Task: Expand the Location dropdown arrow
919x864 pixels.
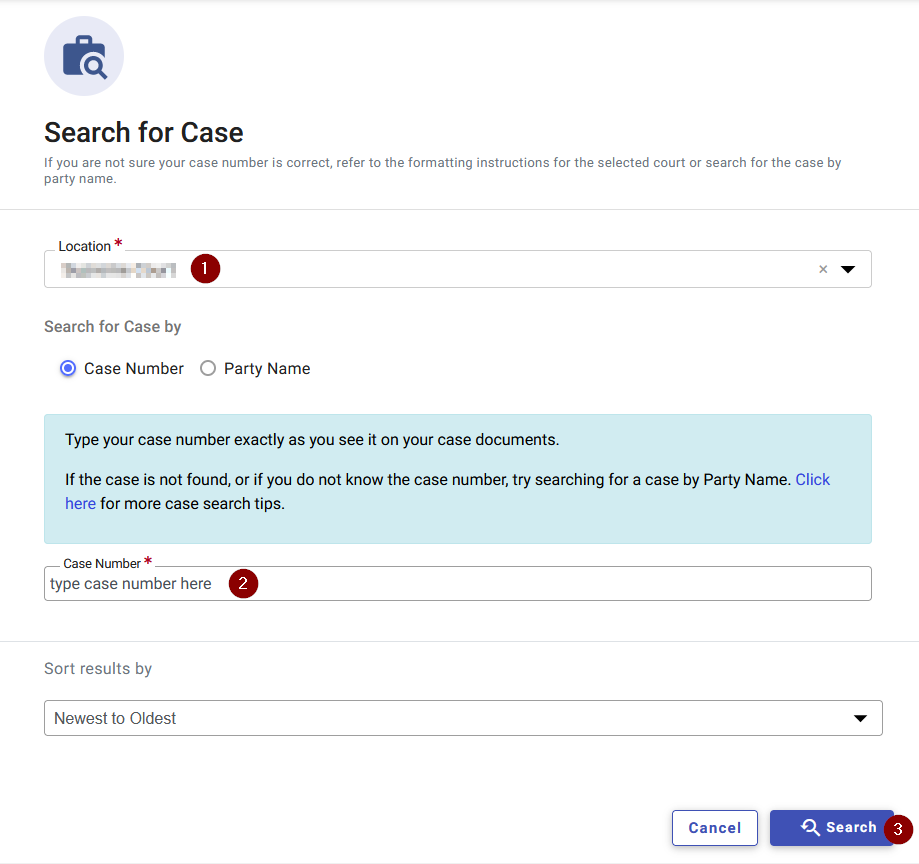Action: (847, 269)
